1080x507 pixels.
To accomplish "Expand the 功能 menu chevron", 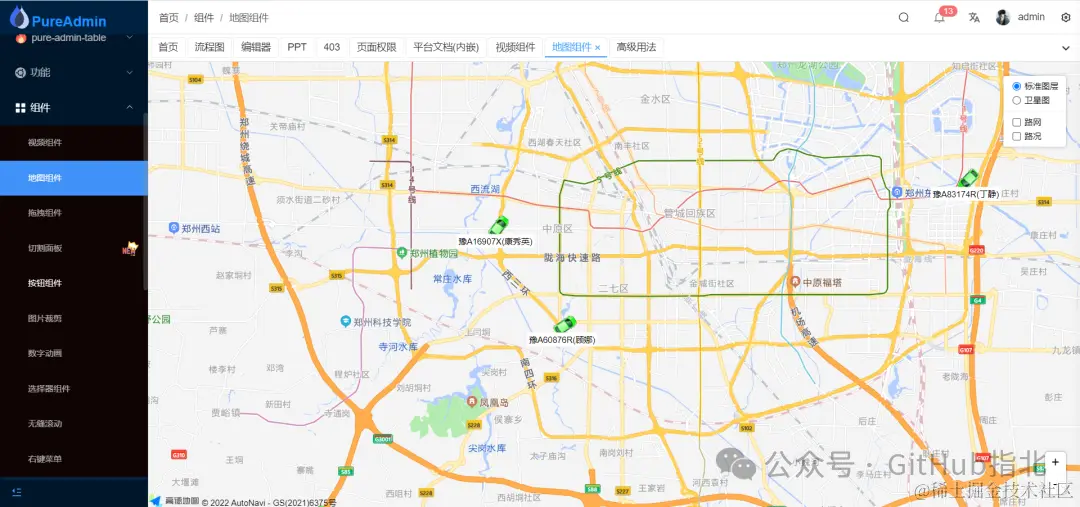I will (x=129, y=72).
